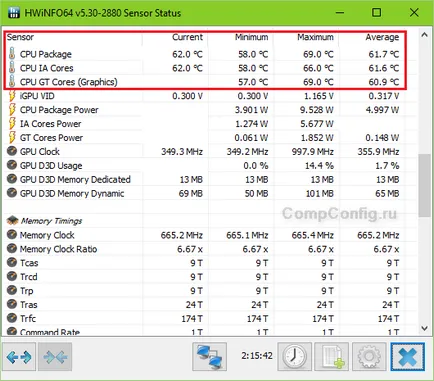Click gauge icon beside Trp
This screenshot has width=434, height=381.
[12, 290]
